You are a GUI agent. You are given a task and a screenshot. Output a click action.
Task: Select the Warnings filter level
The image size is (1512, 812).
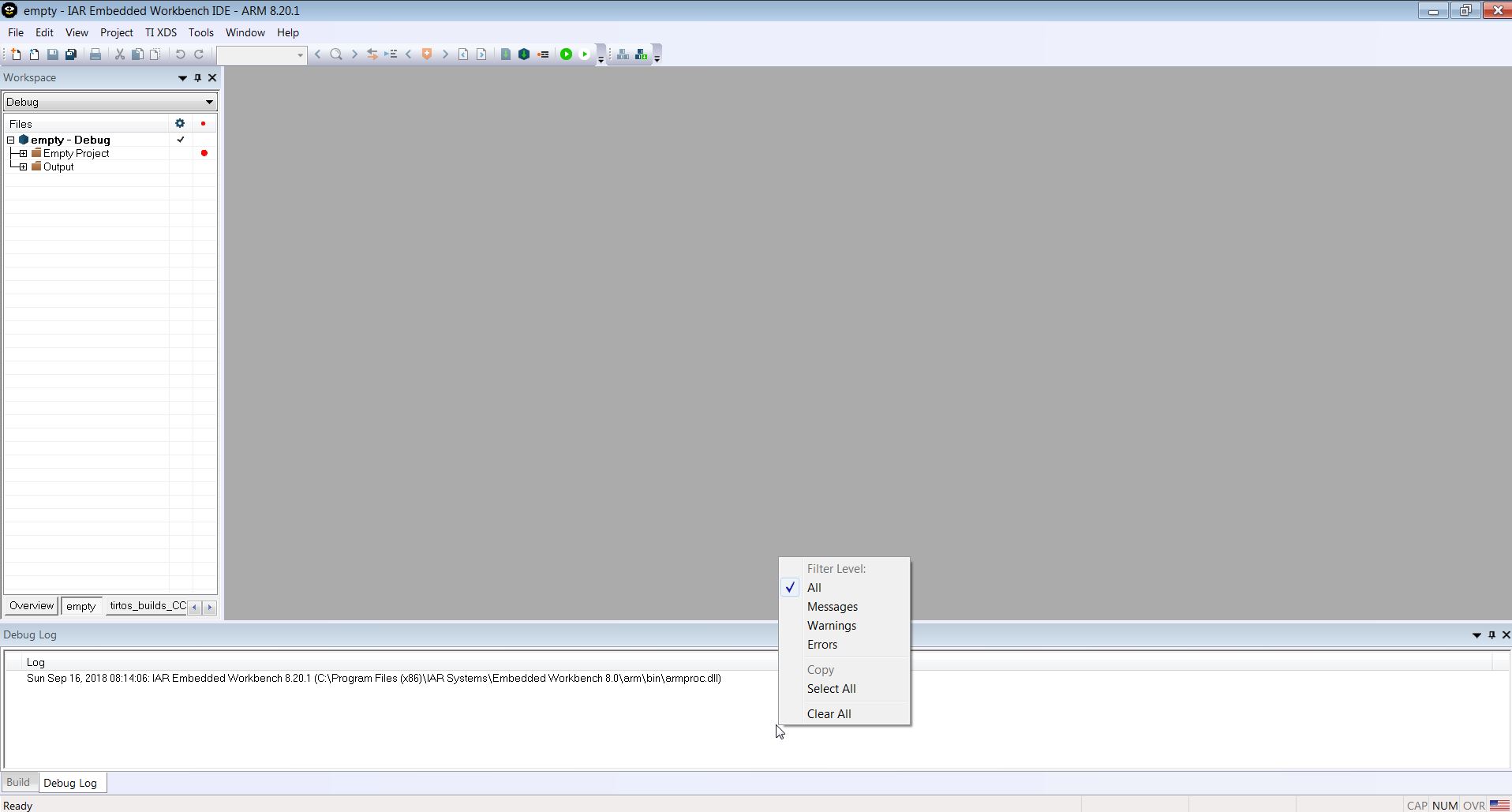click(x=844, y=626)
